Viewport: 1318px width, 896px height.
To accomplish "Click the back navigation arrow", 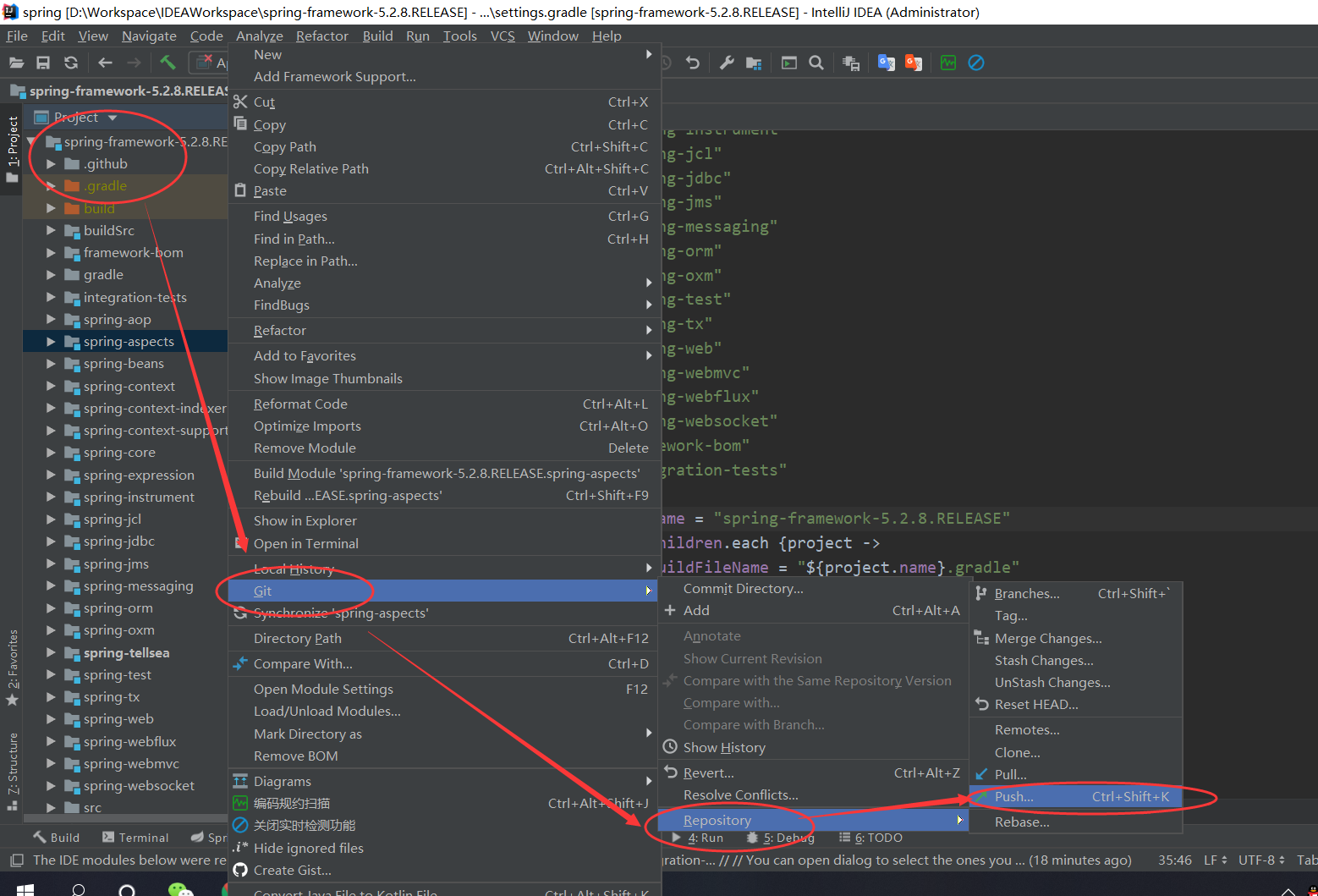I will 104,62.
